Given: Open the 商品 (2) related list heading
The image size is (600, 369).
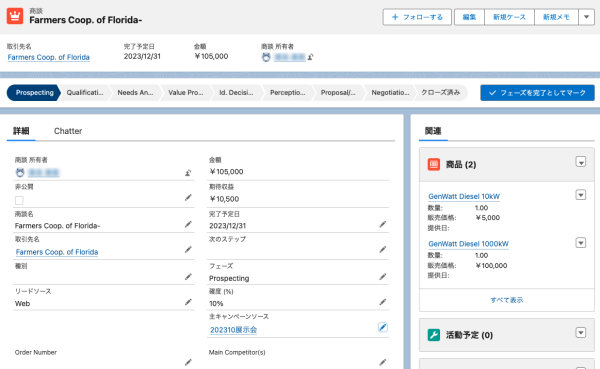Looking at the screenshot, I should tap(461, 165).
